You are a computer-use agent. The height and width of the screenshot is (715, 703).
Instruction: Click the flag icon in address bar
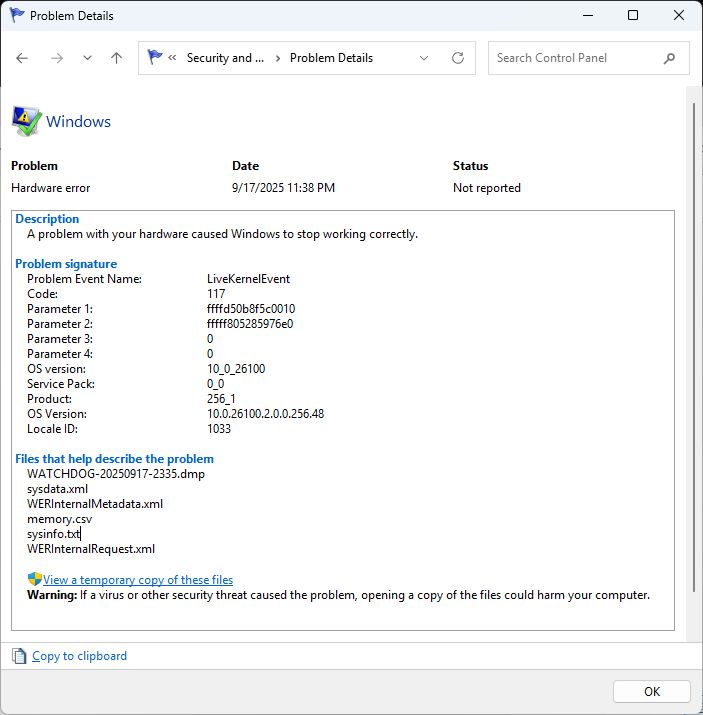coord(155,58)
